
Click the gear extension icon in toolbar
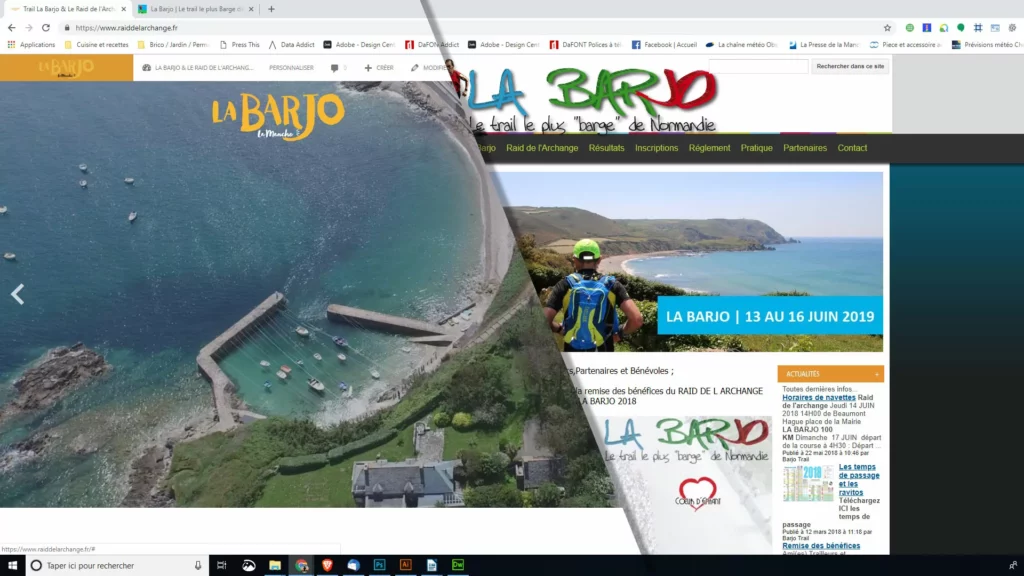[x=1012, y=28]
